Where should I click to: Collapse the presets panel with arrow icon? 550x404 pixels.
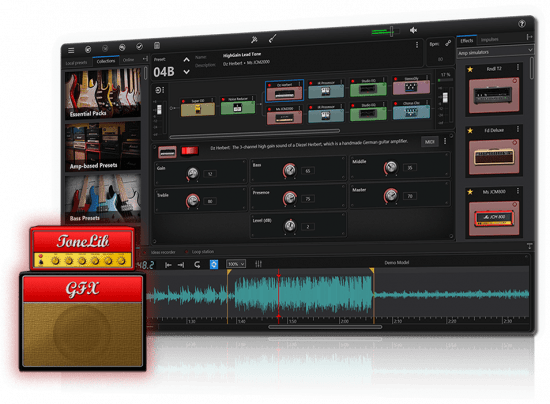145,59
